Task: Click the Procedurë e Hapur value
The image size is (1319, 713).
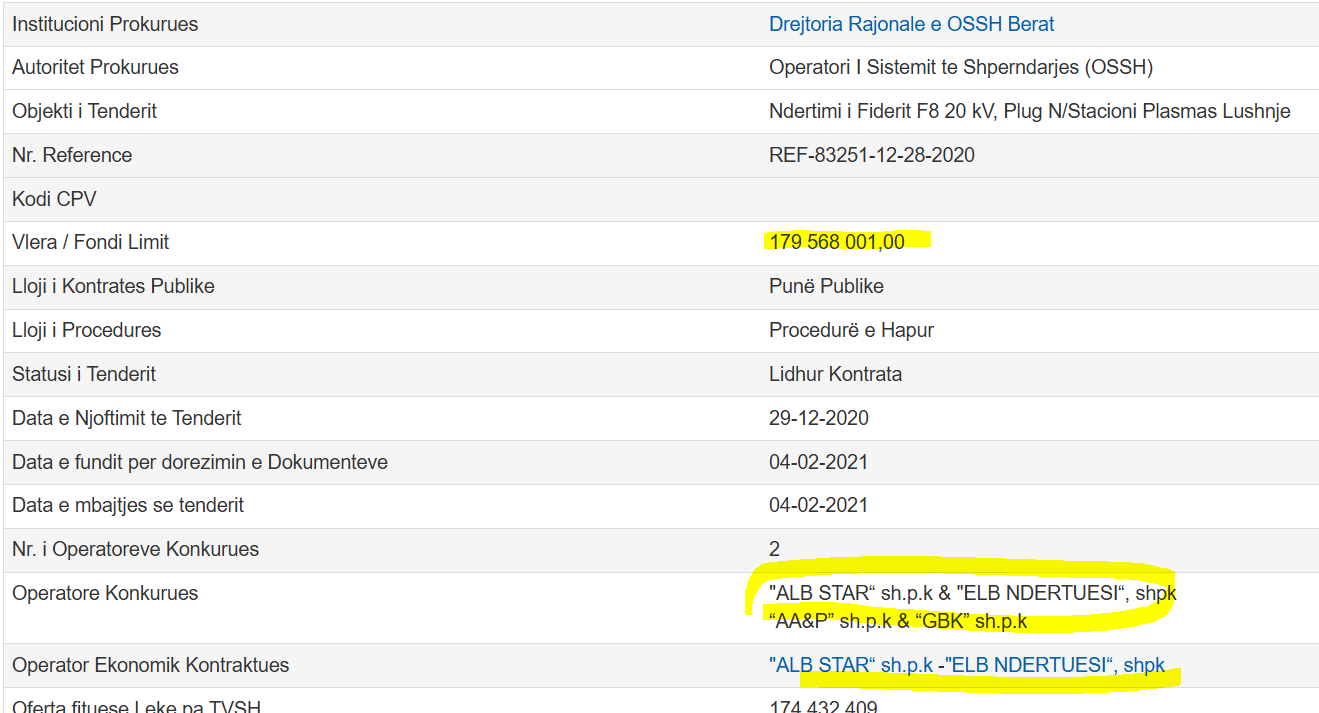Action: [x=850, y=330]
